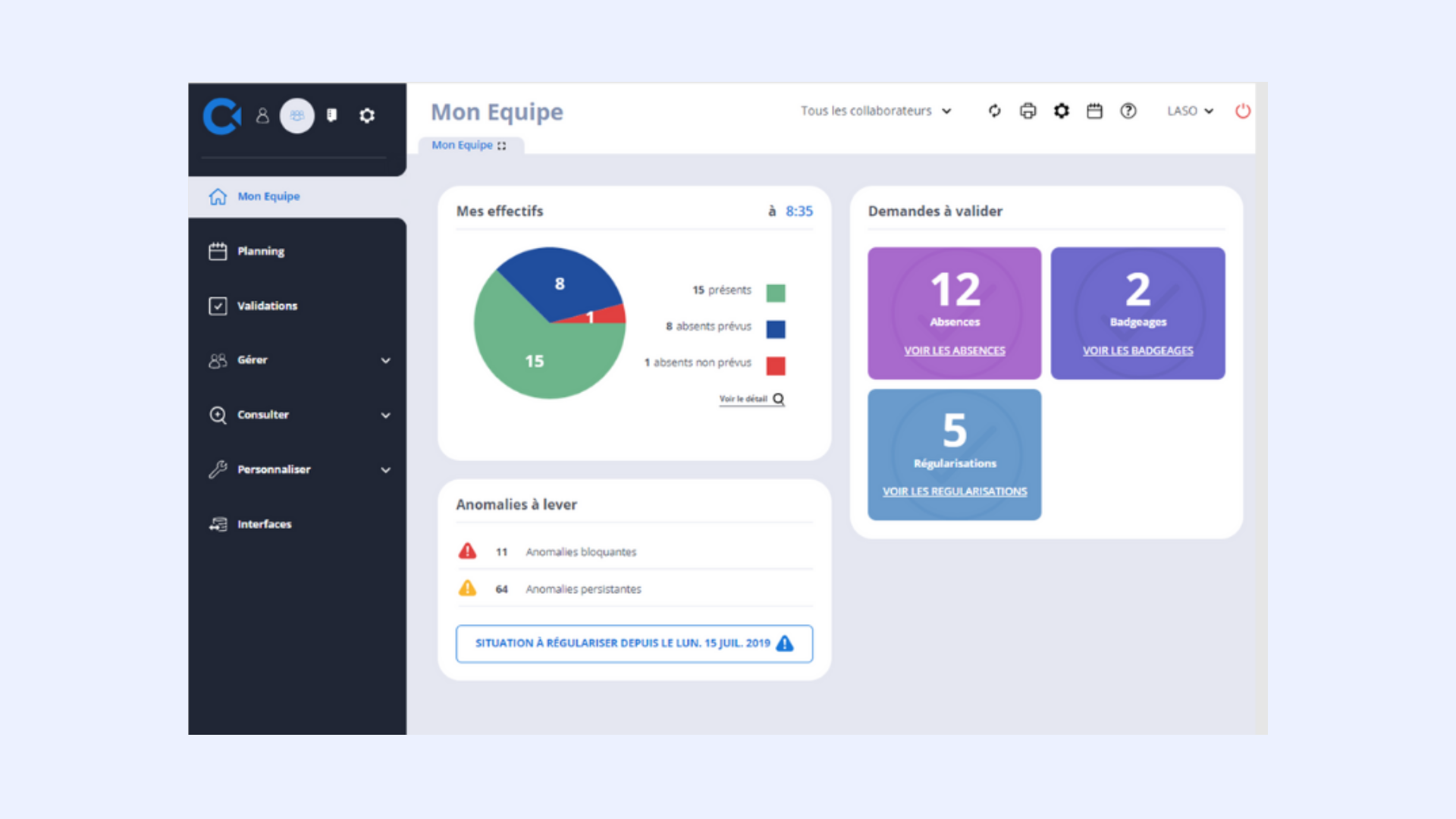The height and width of the screenshot is (819, 1456).
Task: Open Tous les collaborateurs dropdown
Action: pyautogui.click(x=875, y=111)
